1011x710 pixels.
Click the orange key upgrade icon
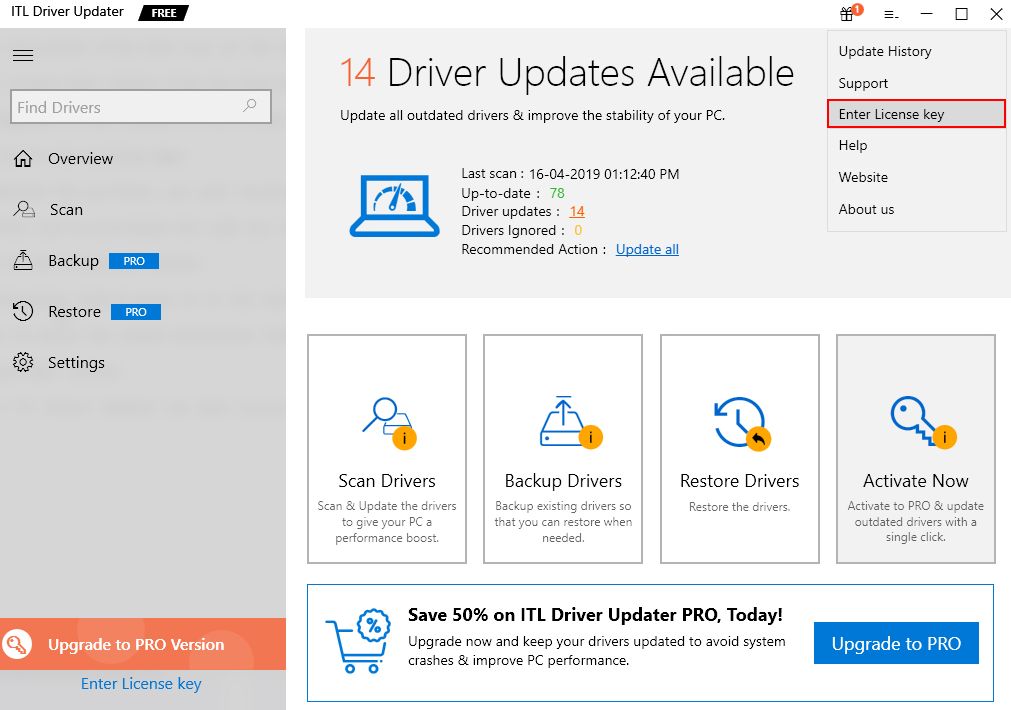(17, 644)
